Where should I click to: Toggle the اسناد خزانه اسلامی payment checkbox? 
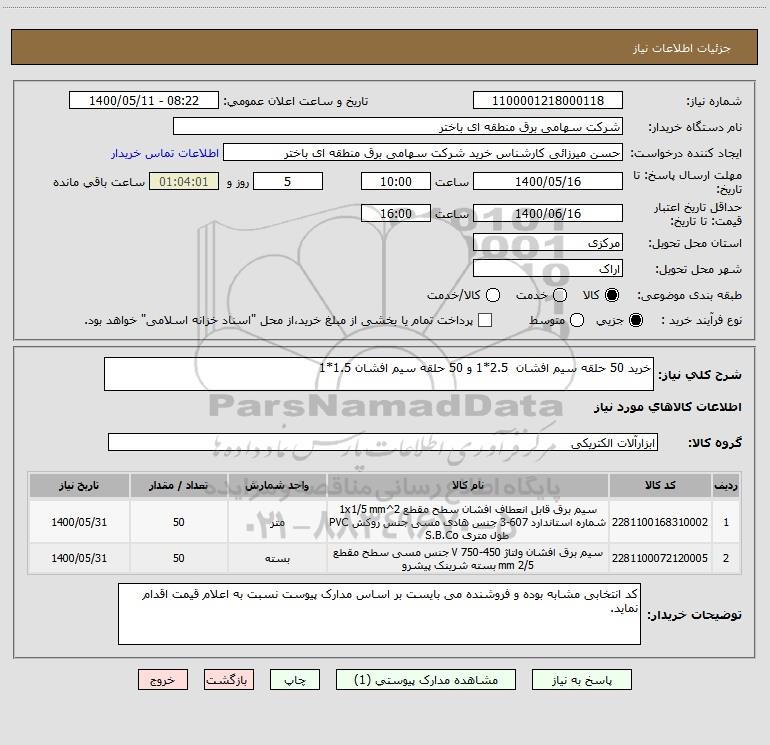click(485, 320)
